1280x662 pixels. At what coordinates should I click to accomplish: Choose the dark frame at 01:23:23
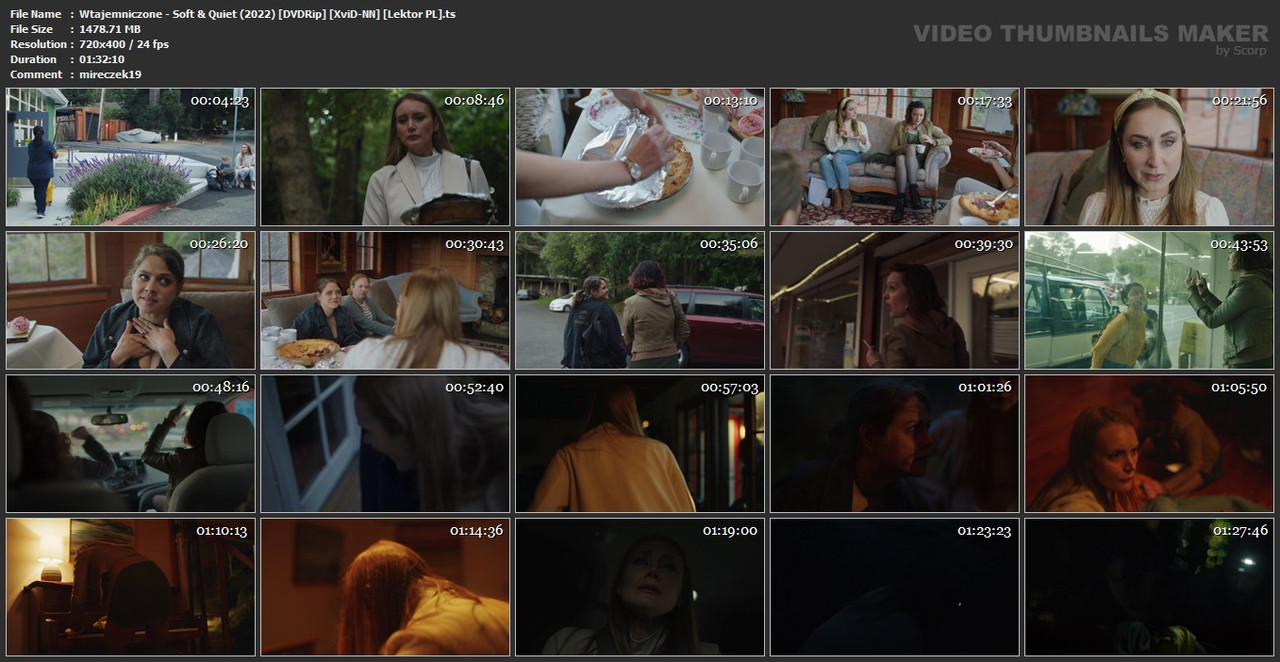[x=895, y=587]
